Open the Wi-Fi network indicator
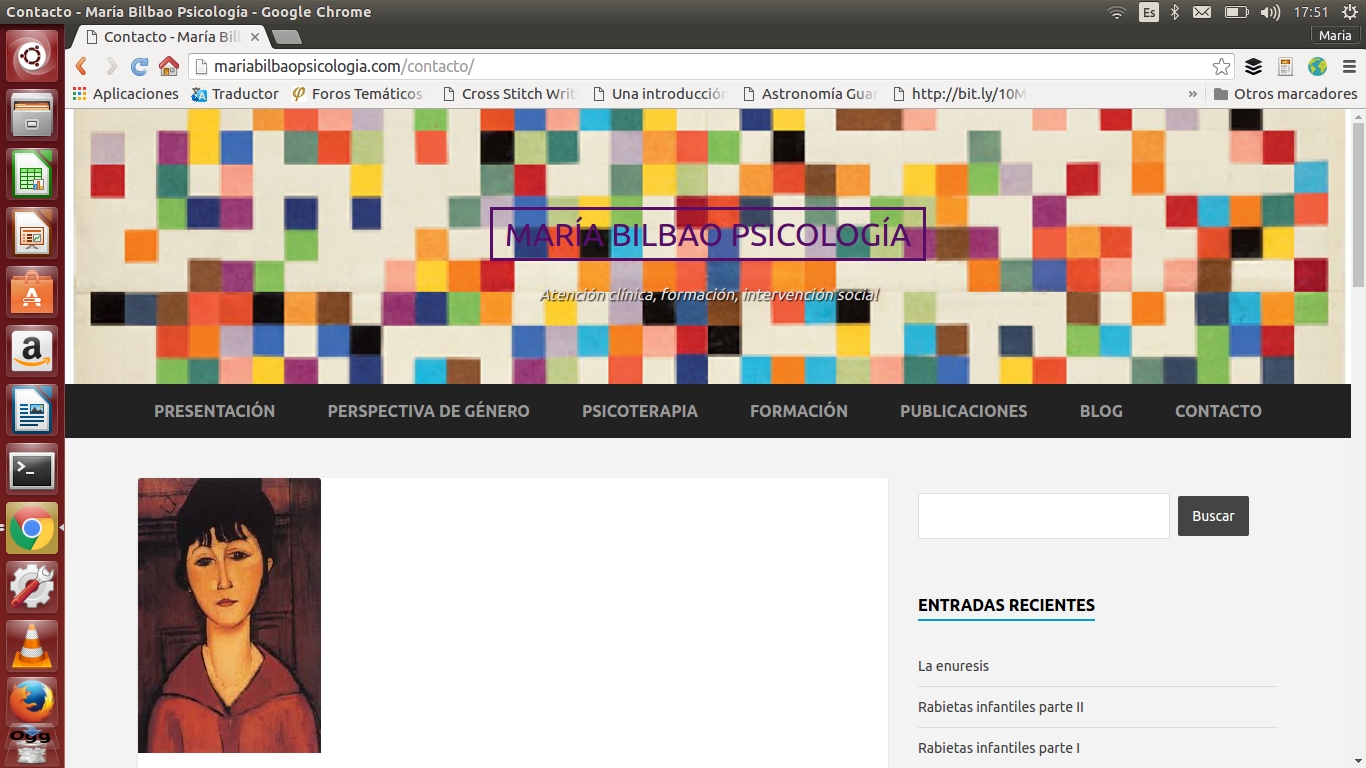 pyautogui.click(x=1117, y=12)
